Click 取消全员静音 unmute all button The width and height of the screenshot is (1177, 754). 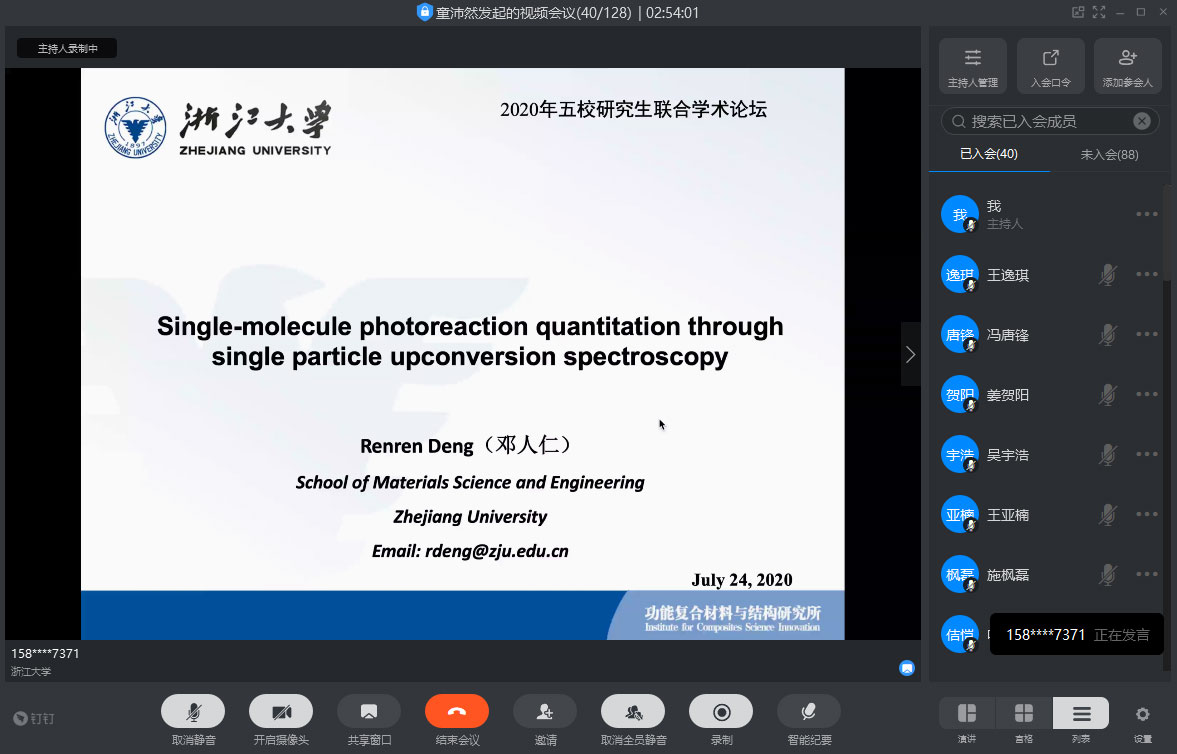tap(632, 711)
